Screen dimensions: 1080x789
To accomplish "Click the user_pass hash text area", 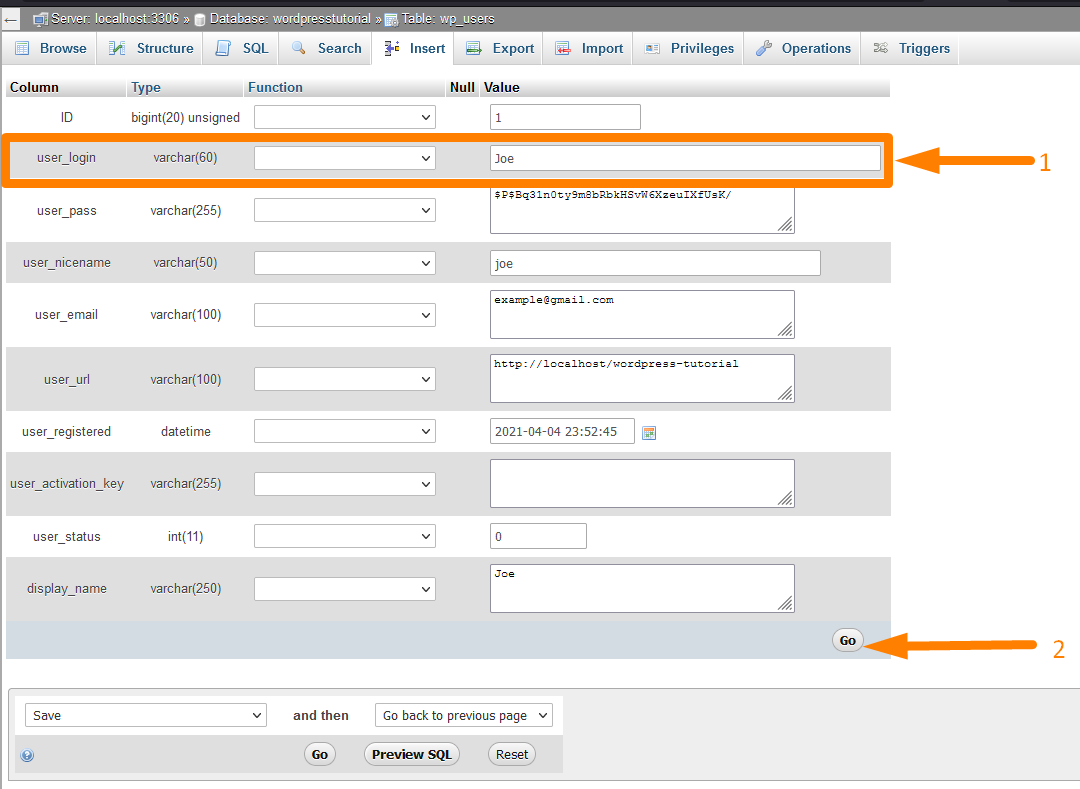I will [x=642, y=210].
